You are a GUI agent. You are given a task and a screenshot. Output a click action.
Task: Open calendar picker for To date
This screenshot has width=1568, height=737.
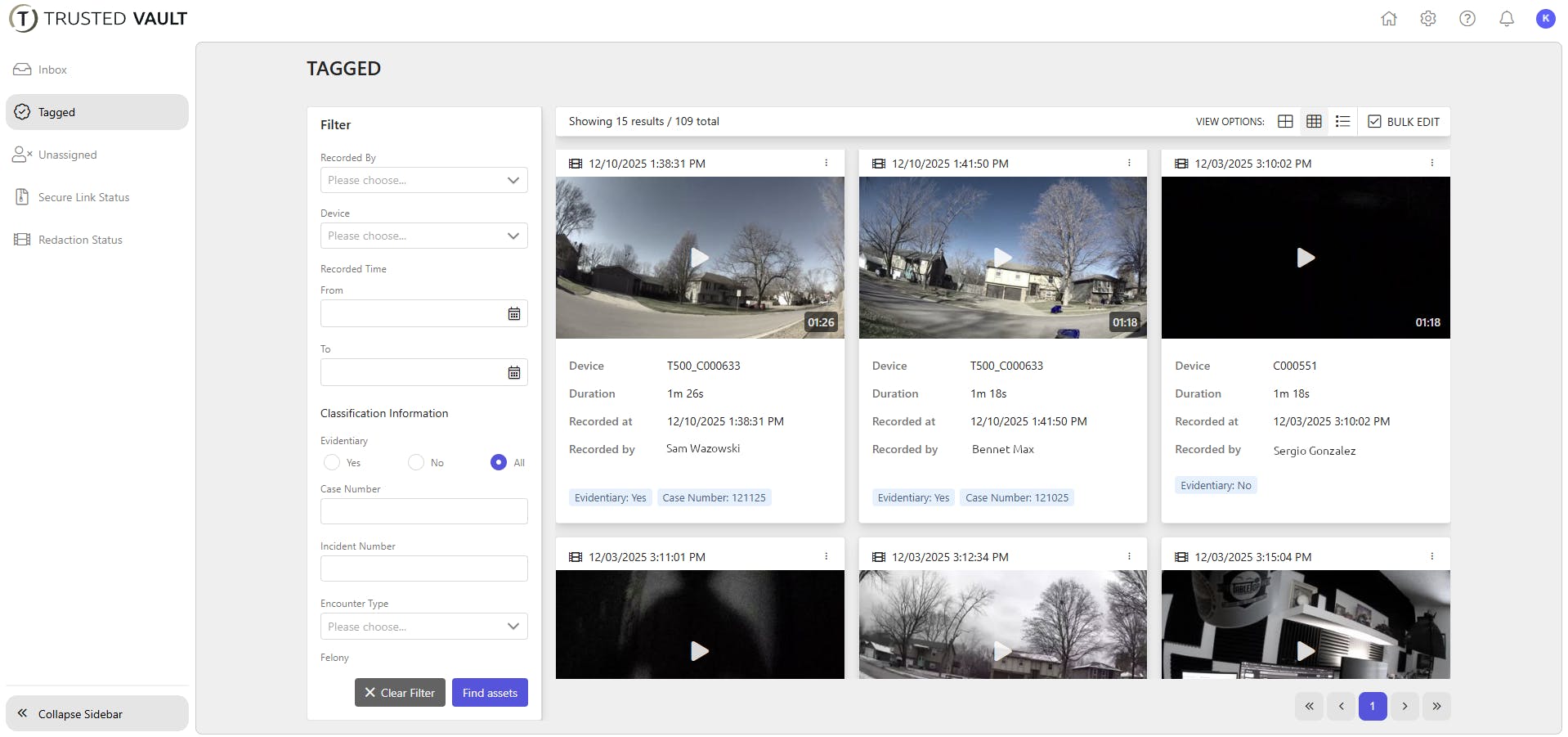click(514, 373)
